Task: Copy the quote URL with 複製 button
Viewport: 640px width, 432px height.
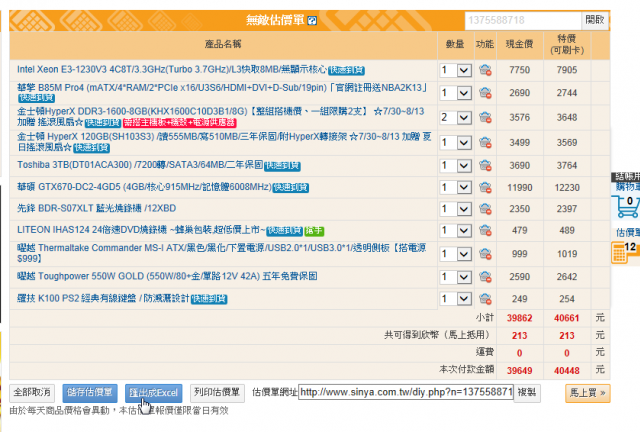Action: click(527, 393)
